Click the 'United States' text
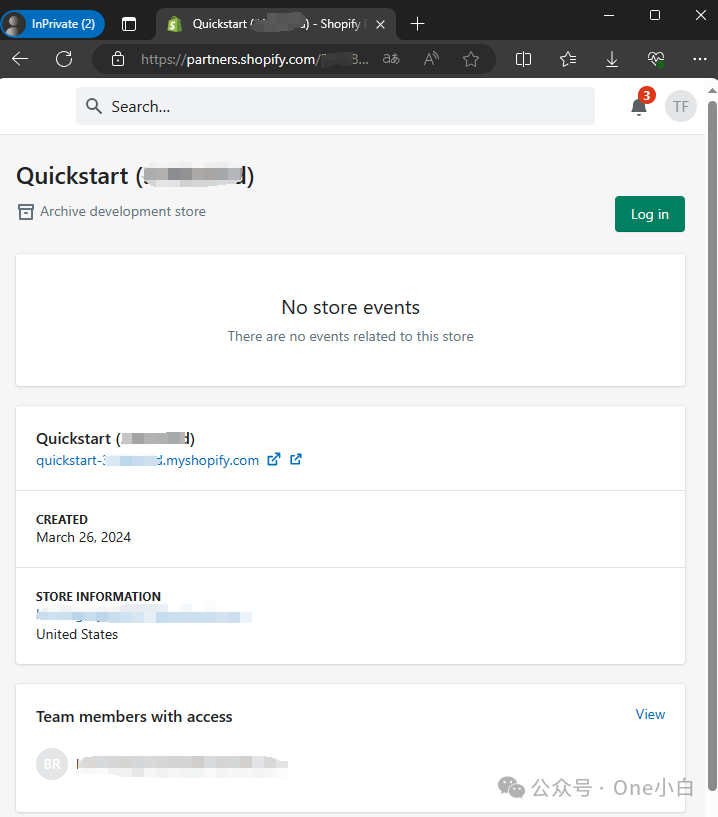 click(x=77, y=634)
